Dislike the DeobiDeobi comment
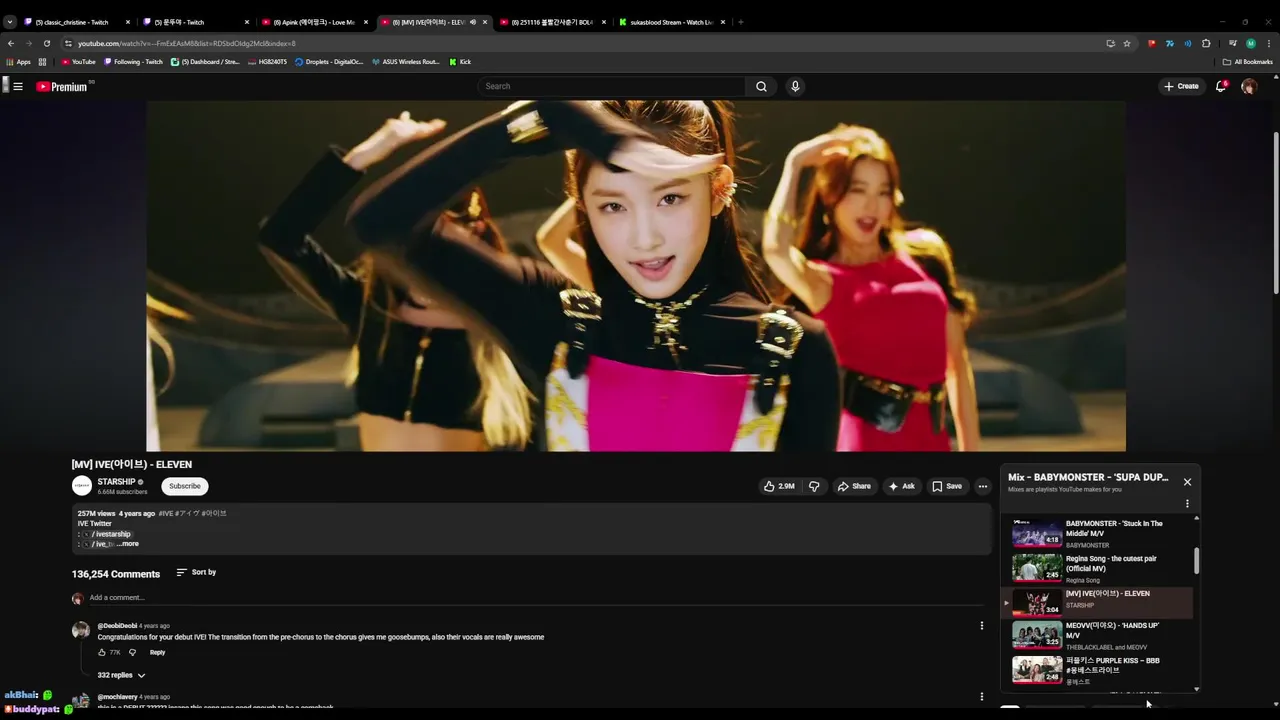Viewport: 1280px width, 720px height. [132, 652]
